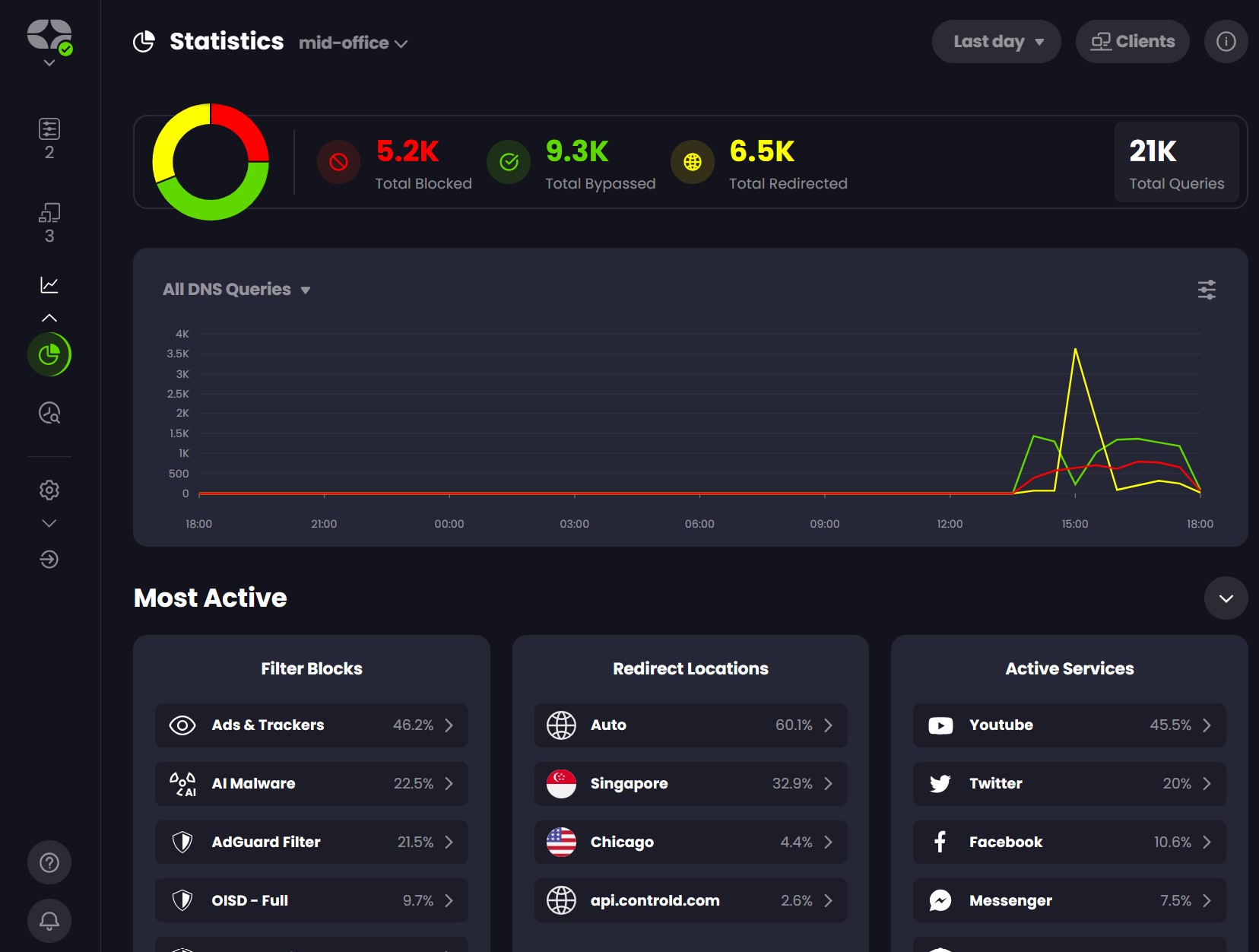The height and width of the screenshot is (952, 1259).
Task: Open the Last day time range dropdown
Action: point(996,42)
